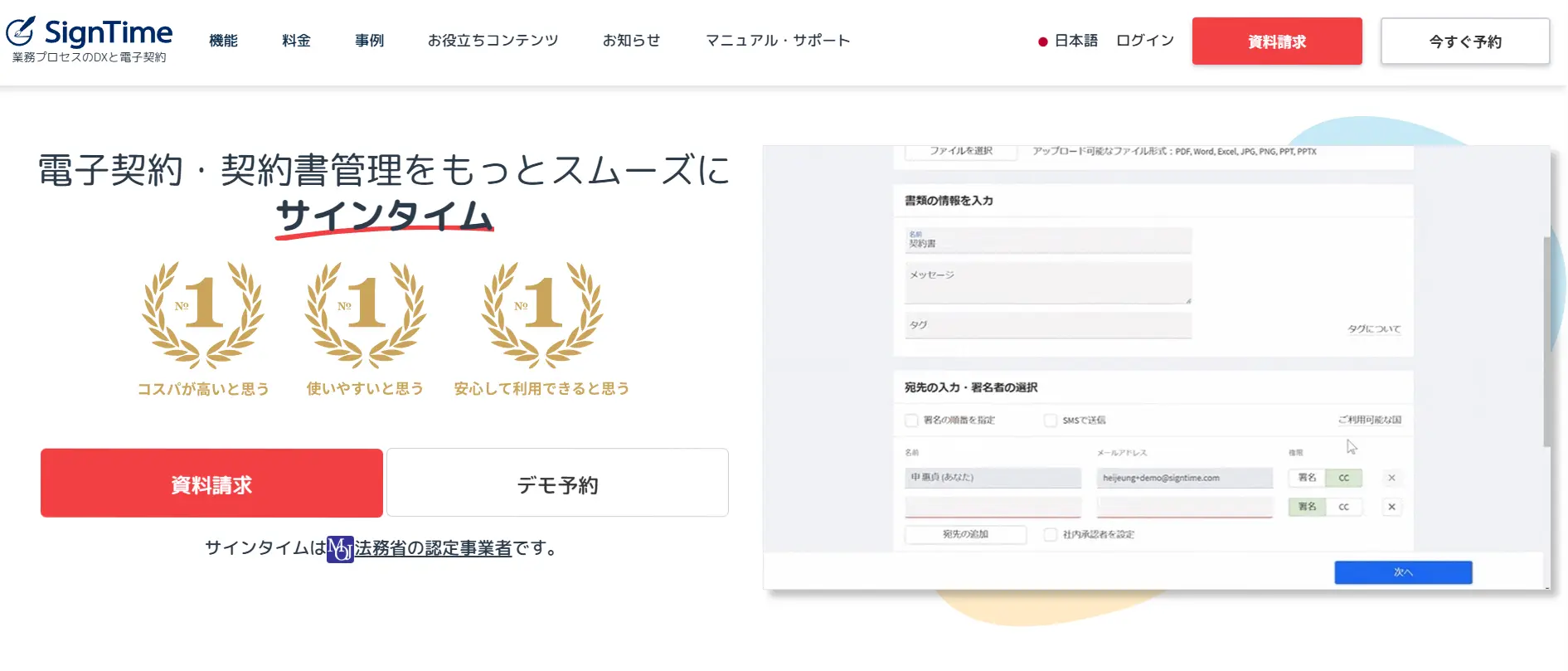This screenshot has width=1568, height=671.
Task: Click the blue 次へ button
Action: [1403, 572]
